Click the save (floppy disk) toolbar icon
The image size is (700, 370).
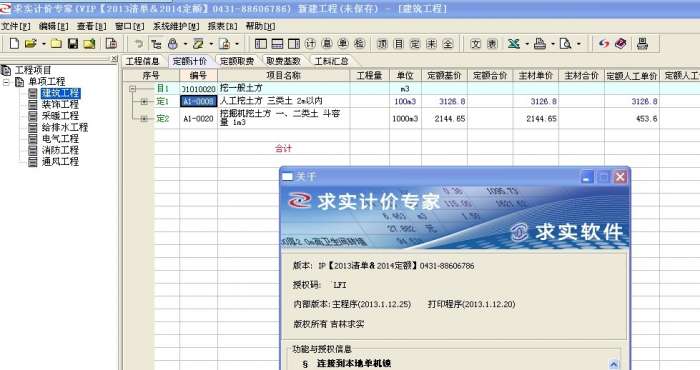tap(73, 44)
